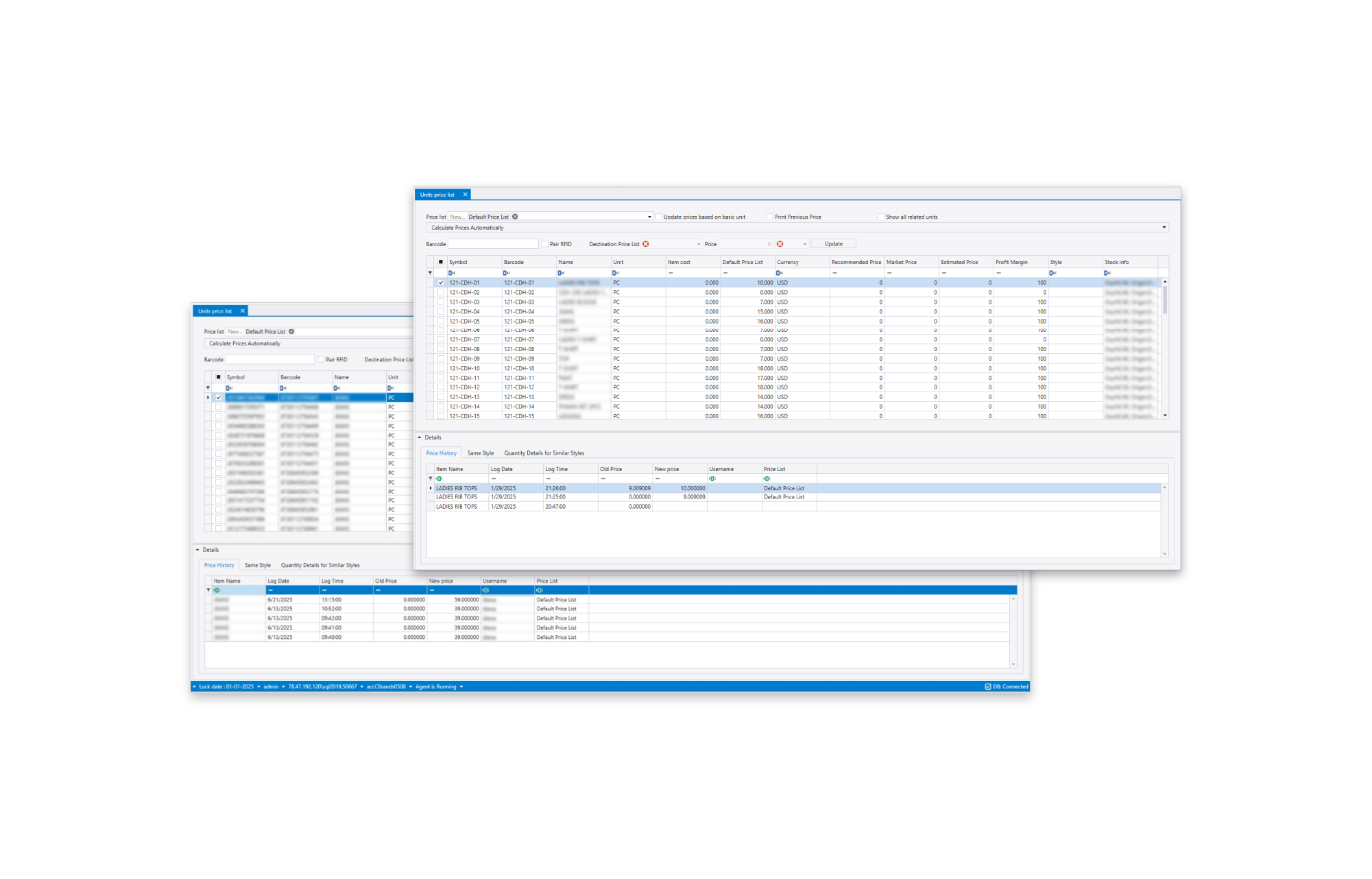
Task: Clear Default Price List tag in back window
Action: pyautogui.click(x=291, y=332)
